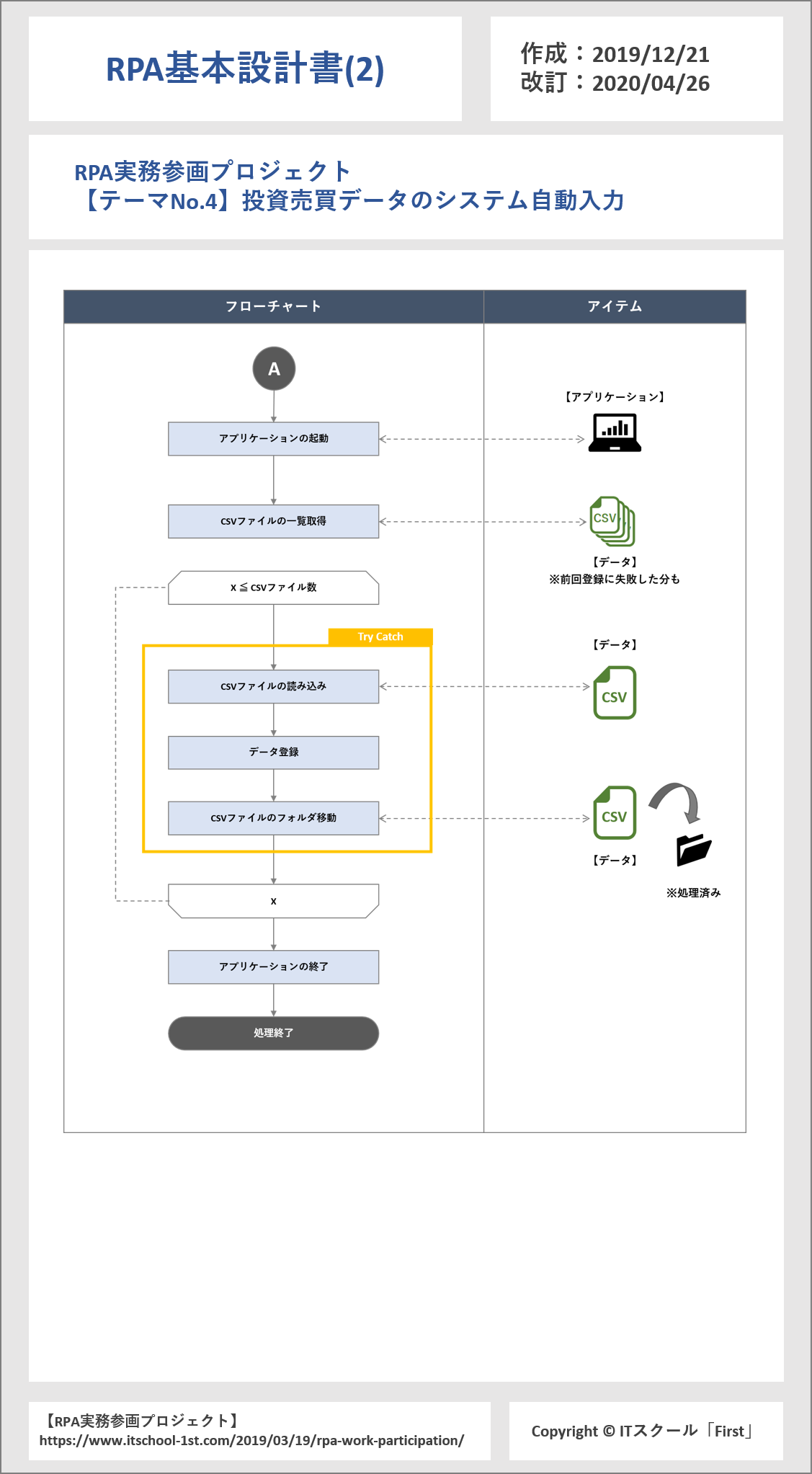The width and height of the screenshot is (812, 1474).
Task: Click the curved gray arrow icon
Action: [x=677, y=802]
